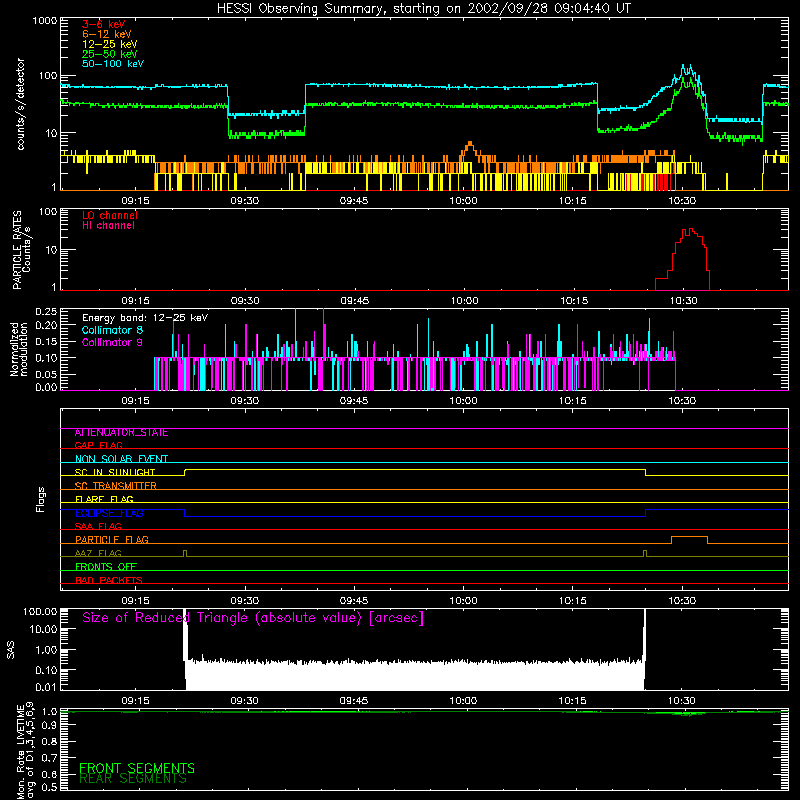Click the 09:45 tick under the modulation panel
The width and height of the screenshot is (800, 800).
(x=354, y=401)
